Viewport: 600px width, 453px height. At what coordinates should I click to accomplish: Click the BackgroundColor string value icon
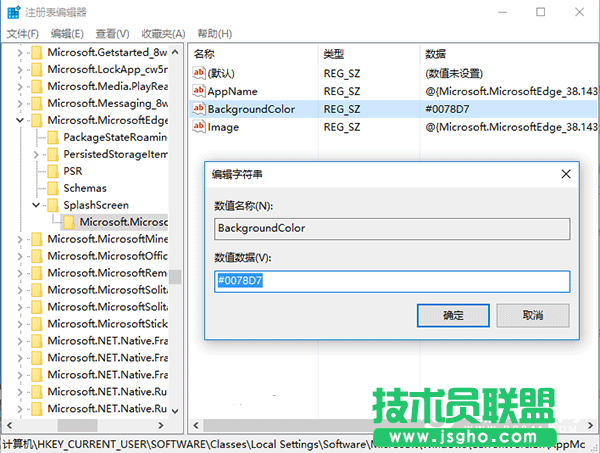[x=199, y=109]
